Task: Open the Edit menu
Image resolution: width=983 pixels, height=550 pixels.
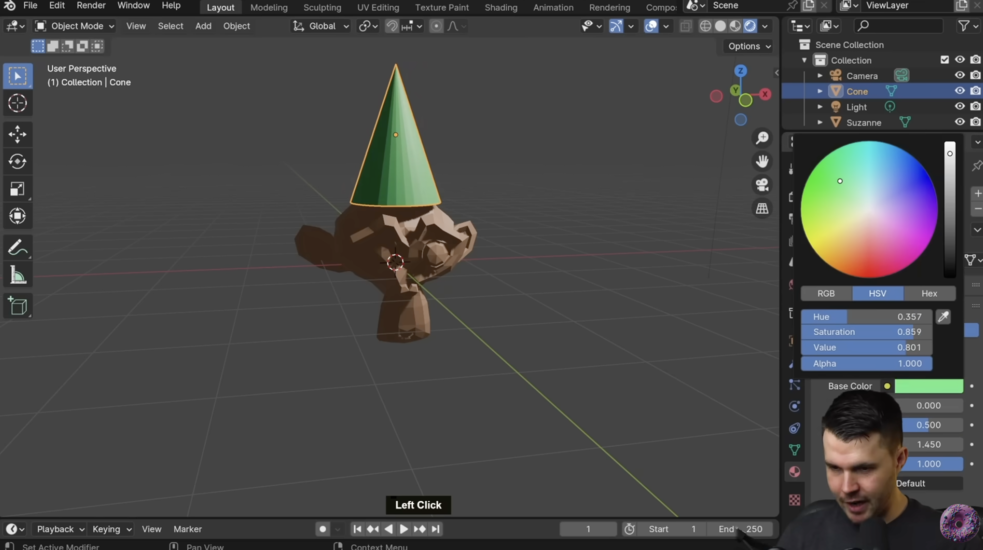Action: click(x=56, y=6)
